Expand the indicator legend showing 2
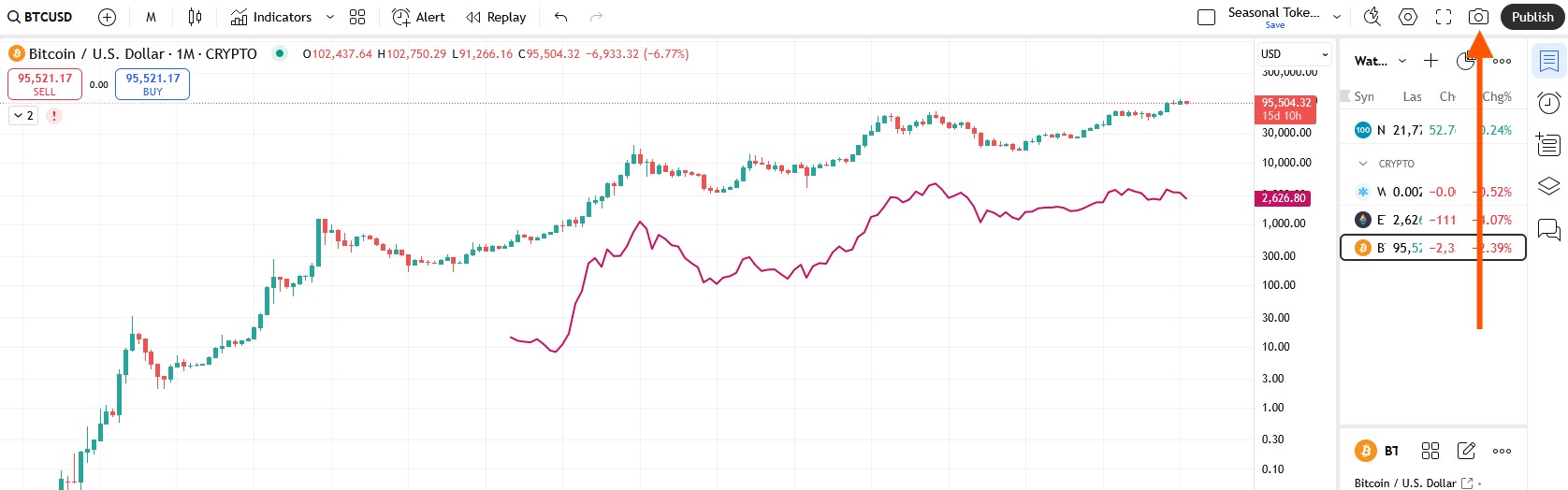Image resolution: width=1568 pixels, height=490 pixels. [x=23, y=116]
